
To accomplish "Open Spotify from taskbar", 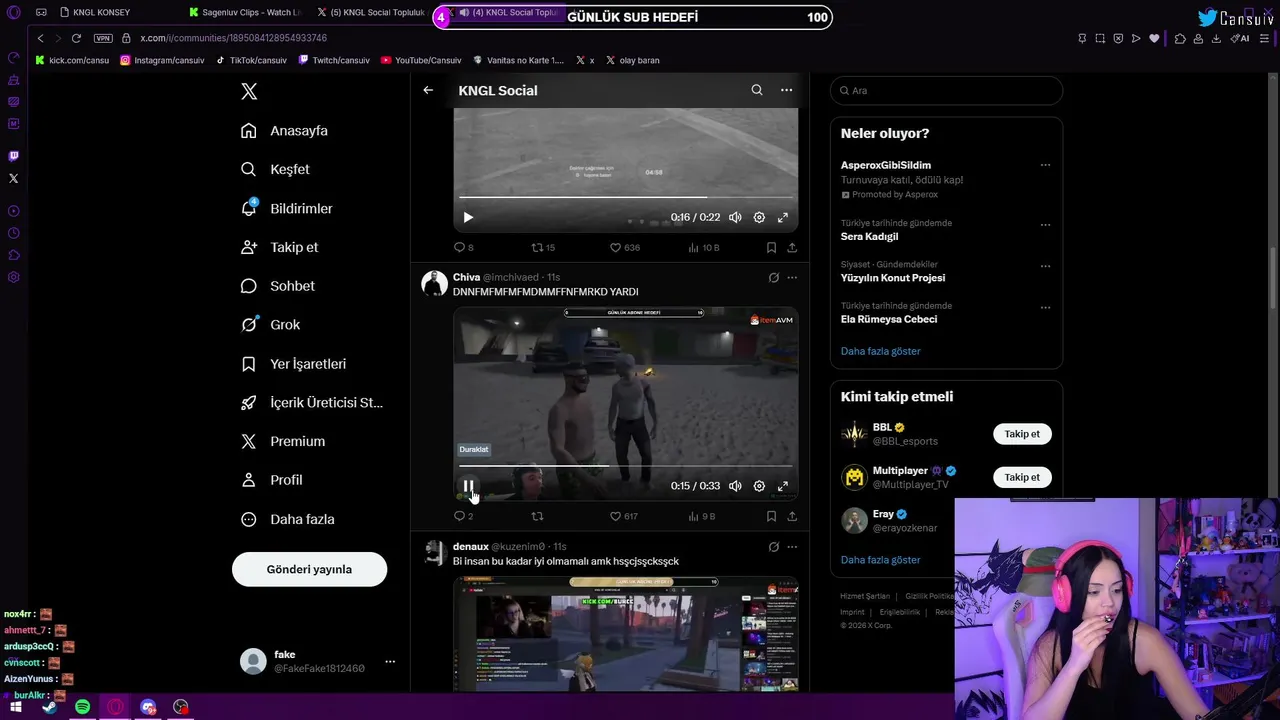I will (x=83, y=707).
